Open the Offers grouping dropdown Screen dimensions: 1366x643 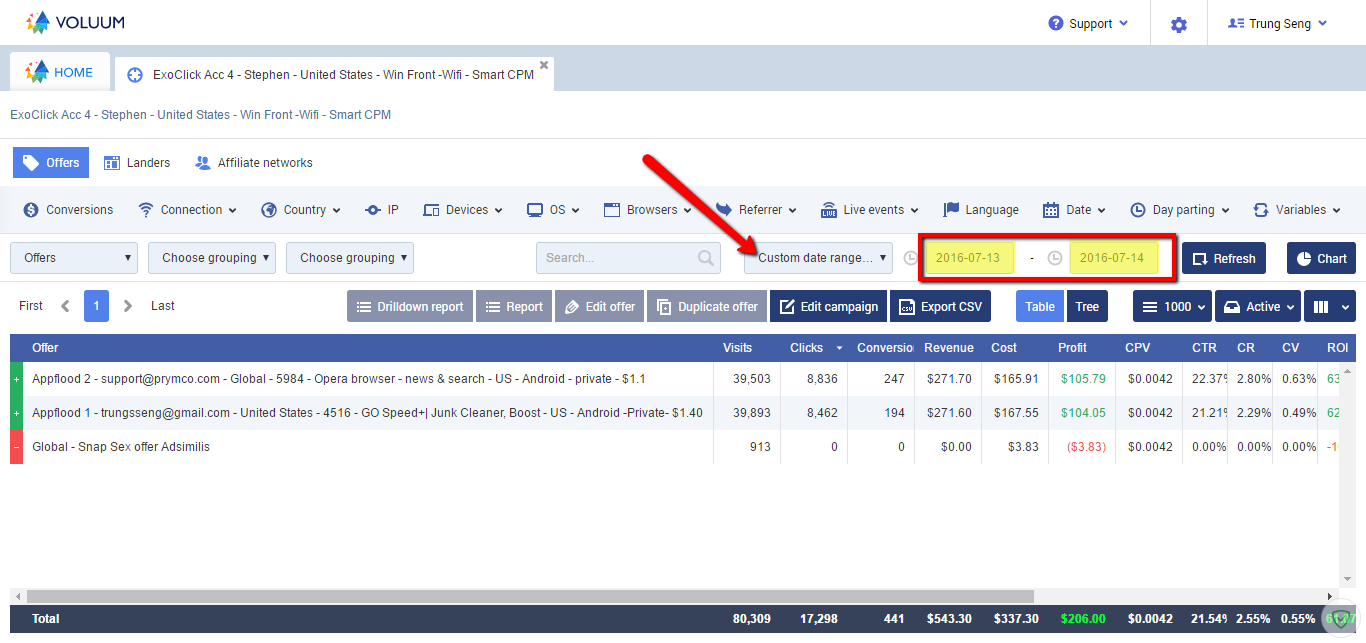tap(74, 258)
